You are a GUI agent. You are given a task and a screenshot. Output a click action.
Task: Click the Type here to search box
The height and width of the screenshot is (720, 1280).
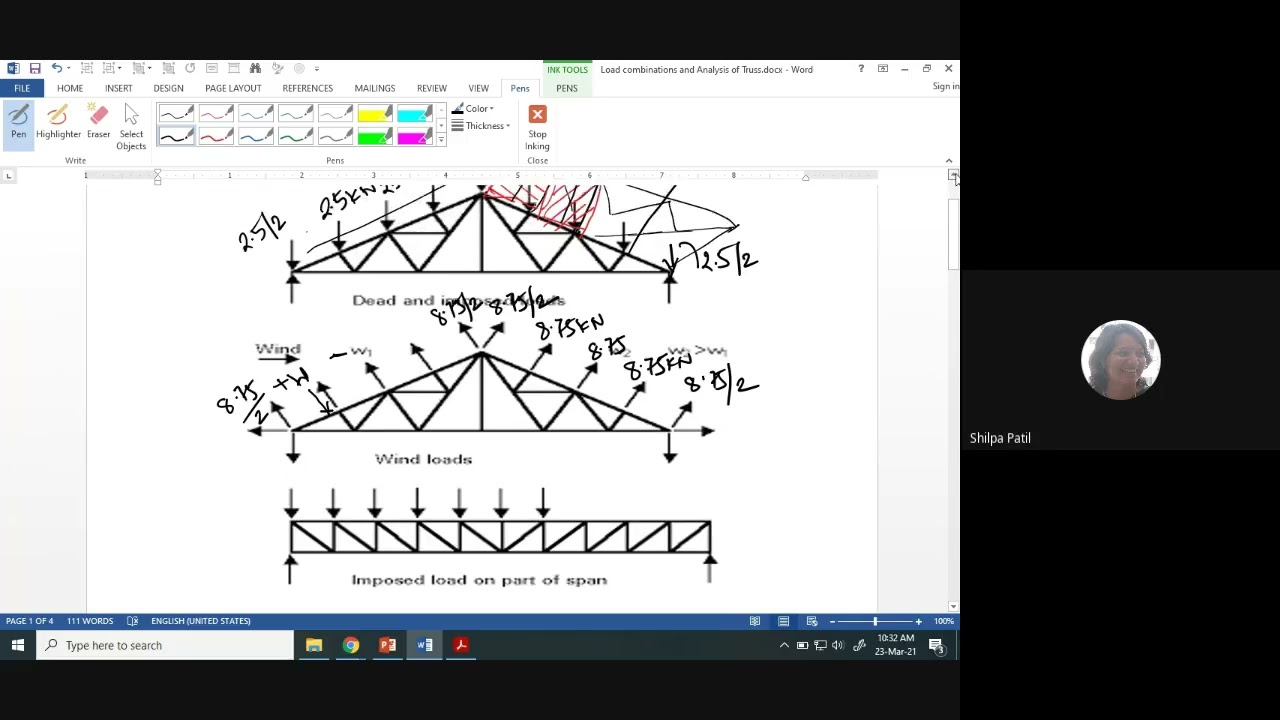click(165, 645)
